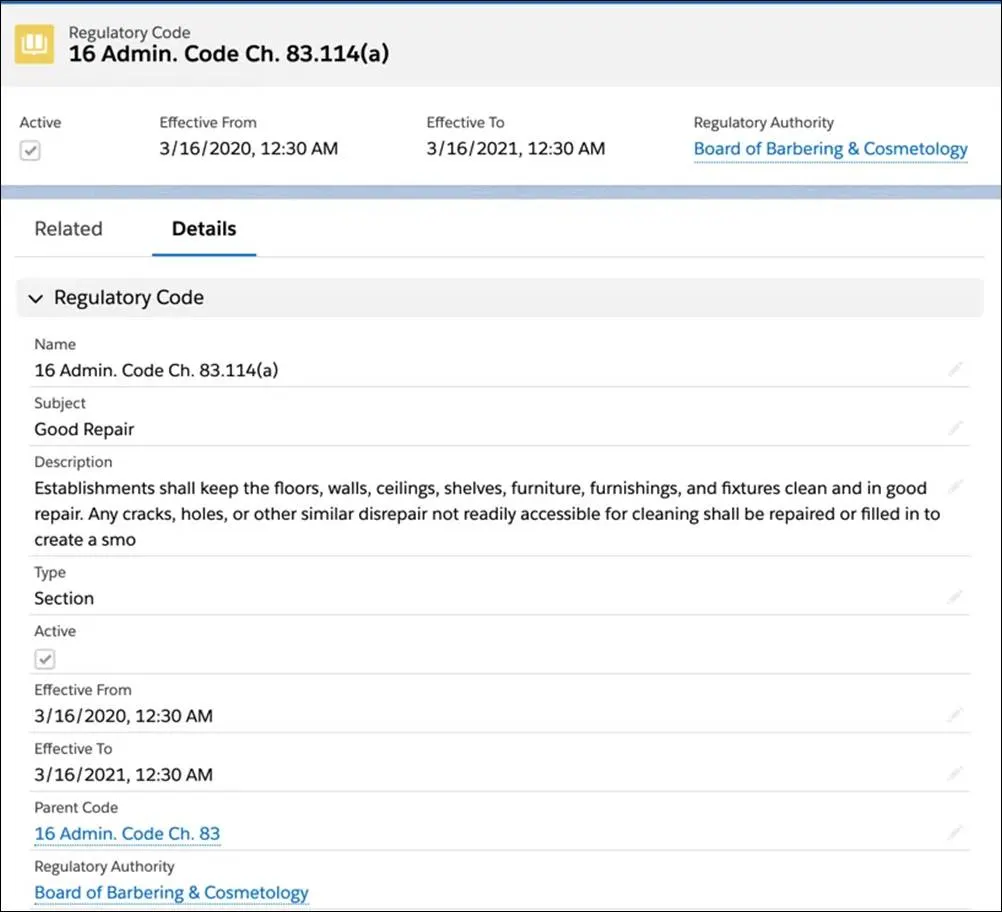Click the edit pencil for Effective From
Image resolution: width=1002 pixels, height=912 pixels.
click(955, 714)
